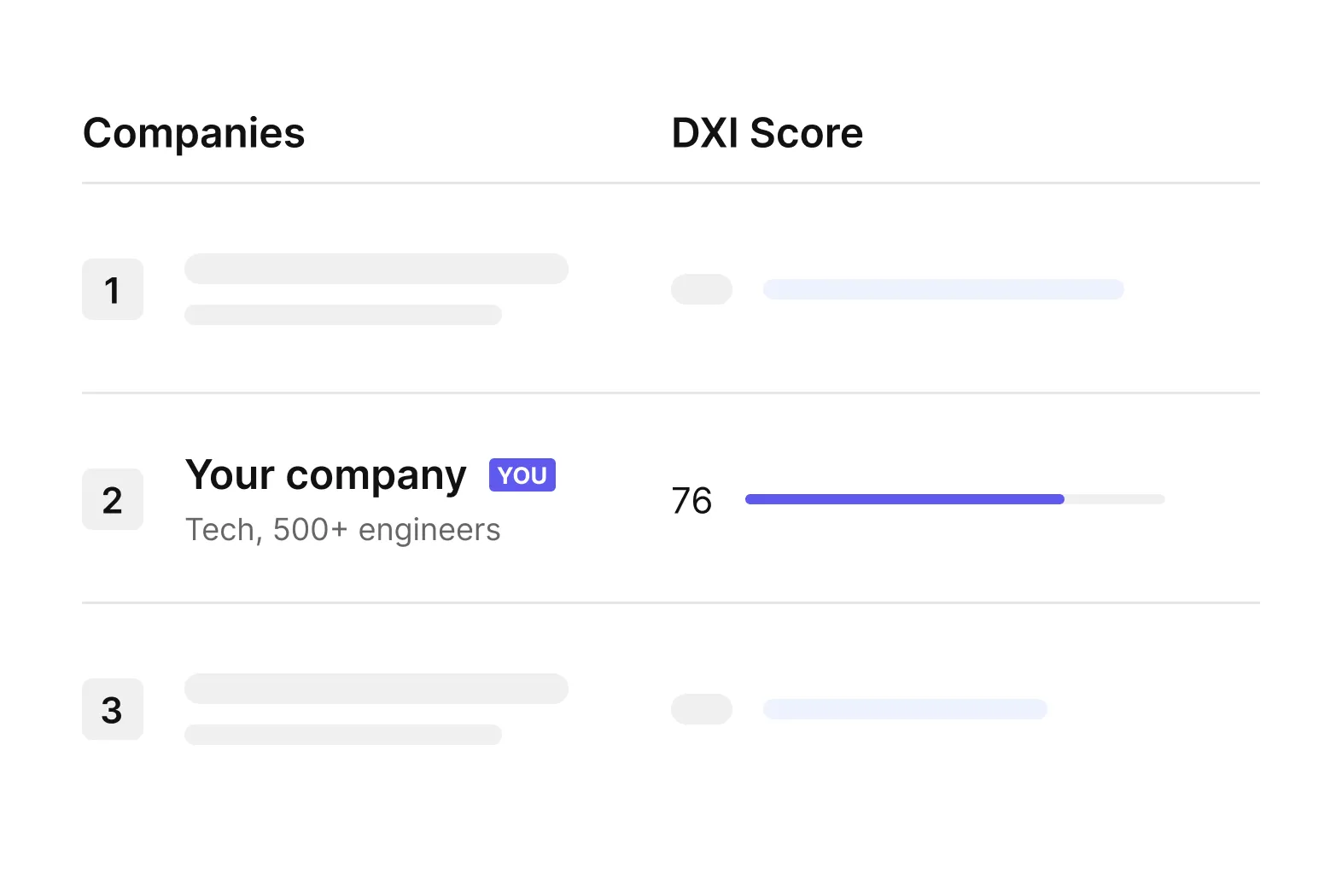Click the Companies column header
Viewport: 1342px width, 896px height.
pyautogui.click(x=194, y=133)
